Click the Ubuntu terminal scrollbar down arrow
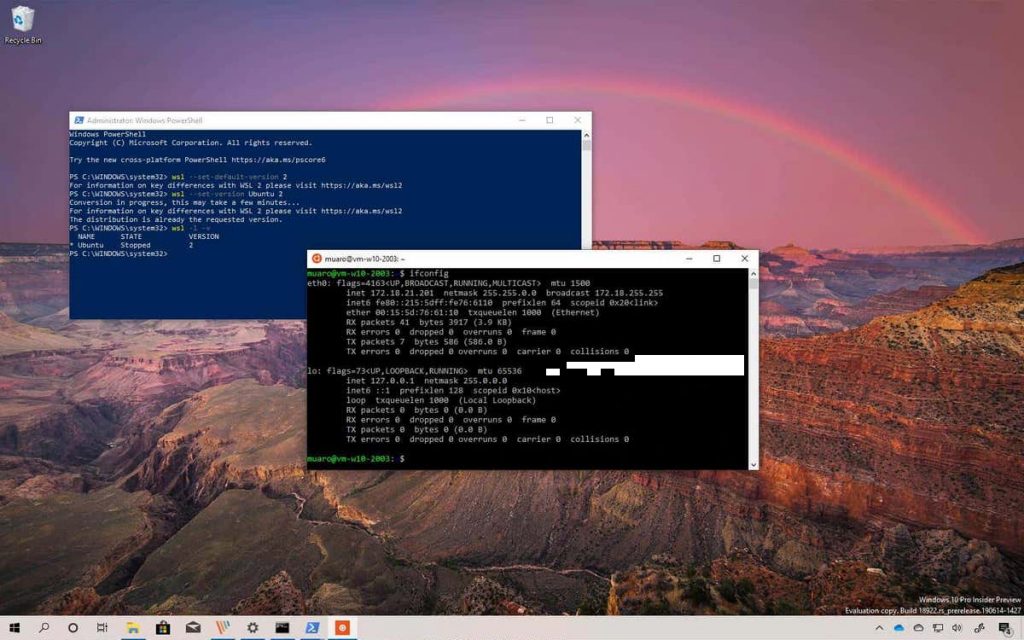 tap(755, 463)
